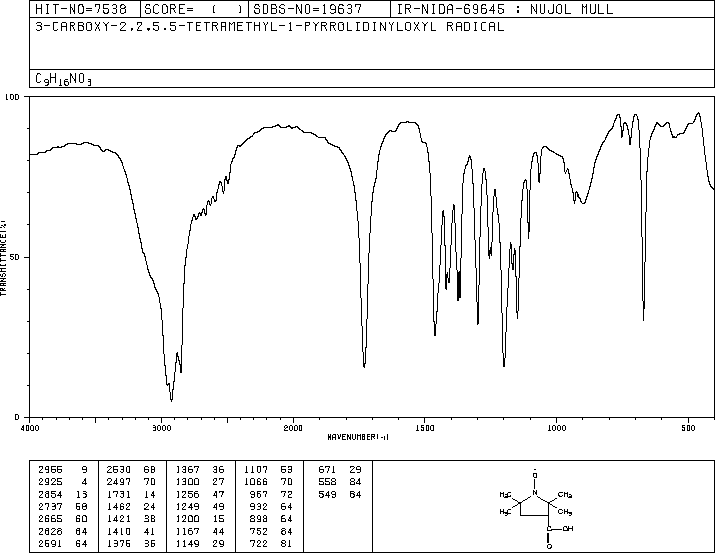Click the pyrrolidinyloxyl chemical structure drawing
This screenshot has width=715, height=553.
tap(536, 508)
